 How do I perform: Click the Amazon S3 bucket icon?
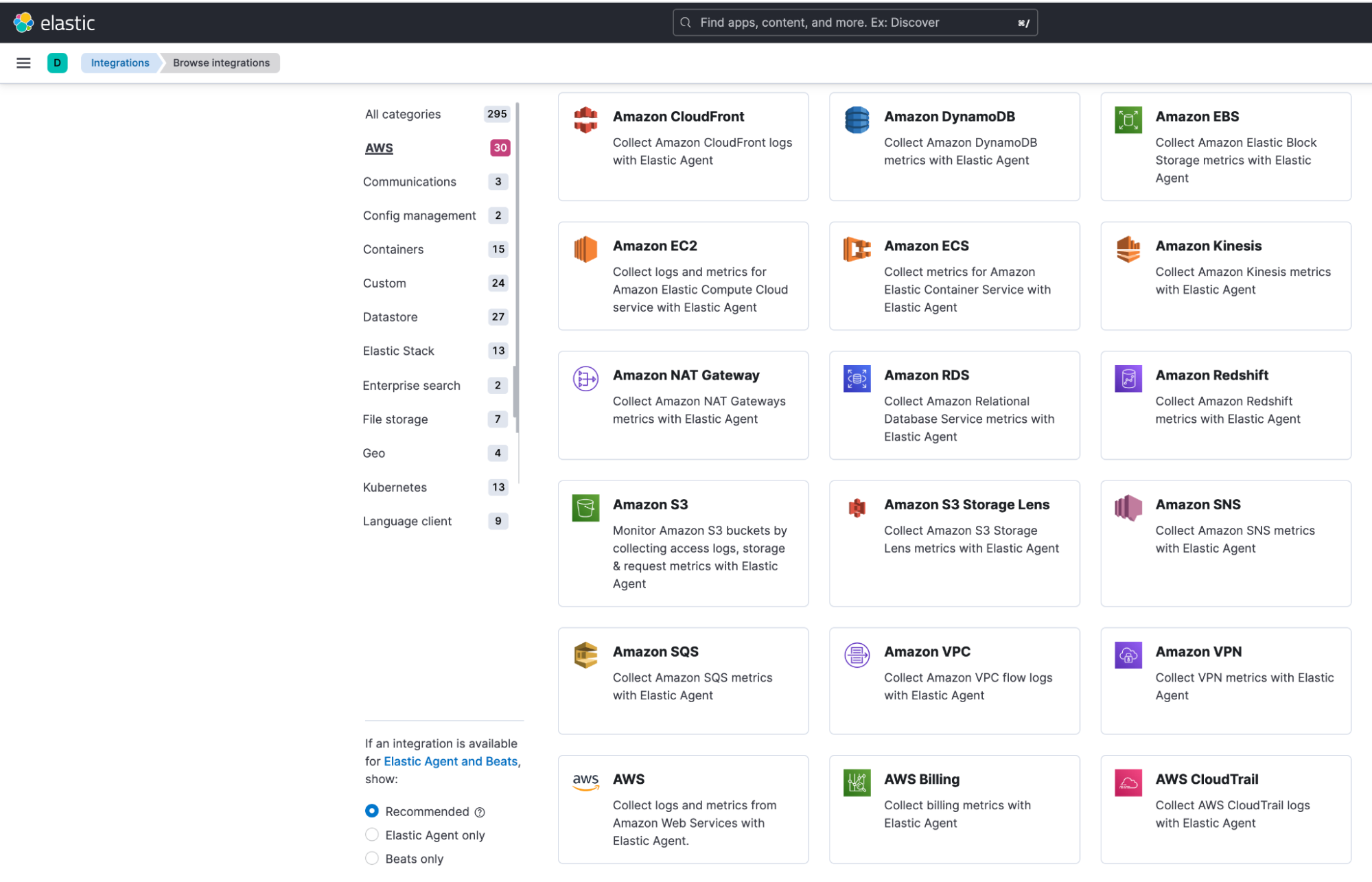tap(585, 508)
